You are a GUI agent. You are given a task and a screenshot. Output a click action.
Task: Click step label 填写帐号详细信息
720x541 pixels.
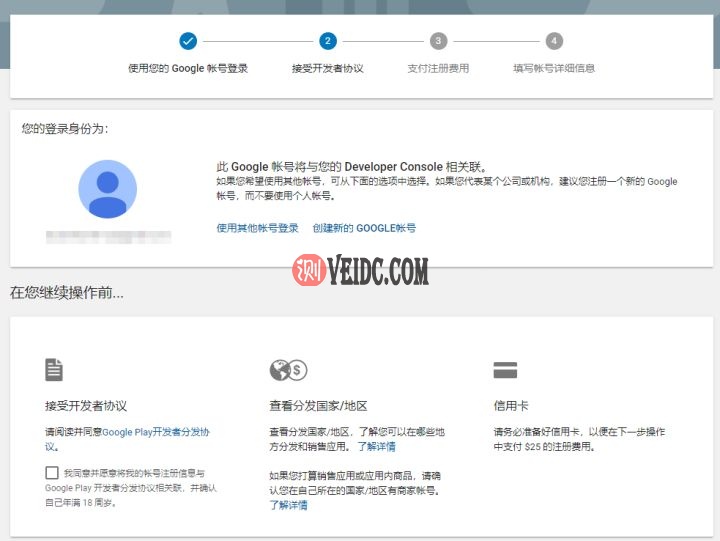click(554, 68)
